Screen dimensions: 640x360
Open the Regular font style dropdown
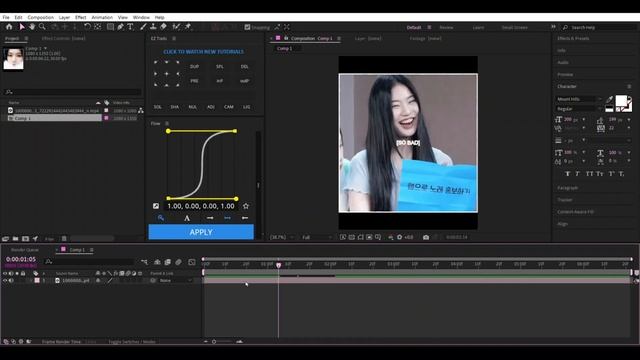(x=579, y=109)
